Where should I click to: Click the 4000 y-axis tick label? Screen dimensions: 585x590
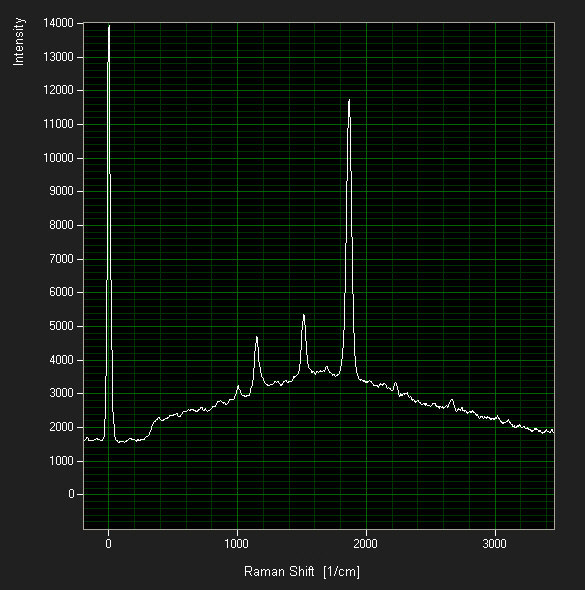click(61, 360)
